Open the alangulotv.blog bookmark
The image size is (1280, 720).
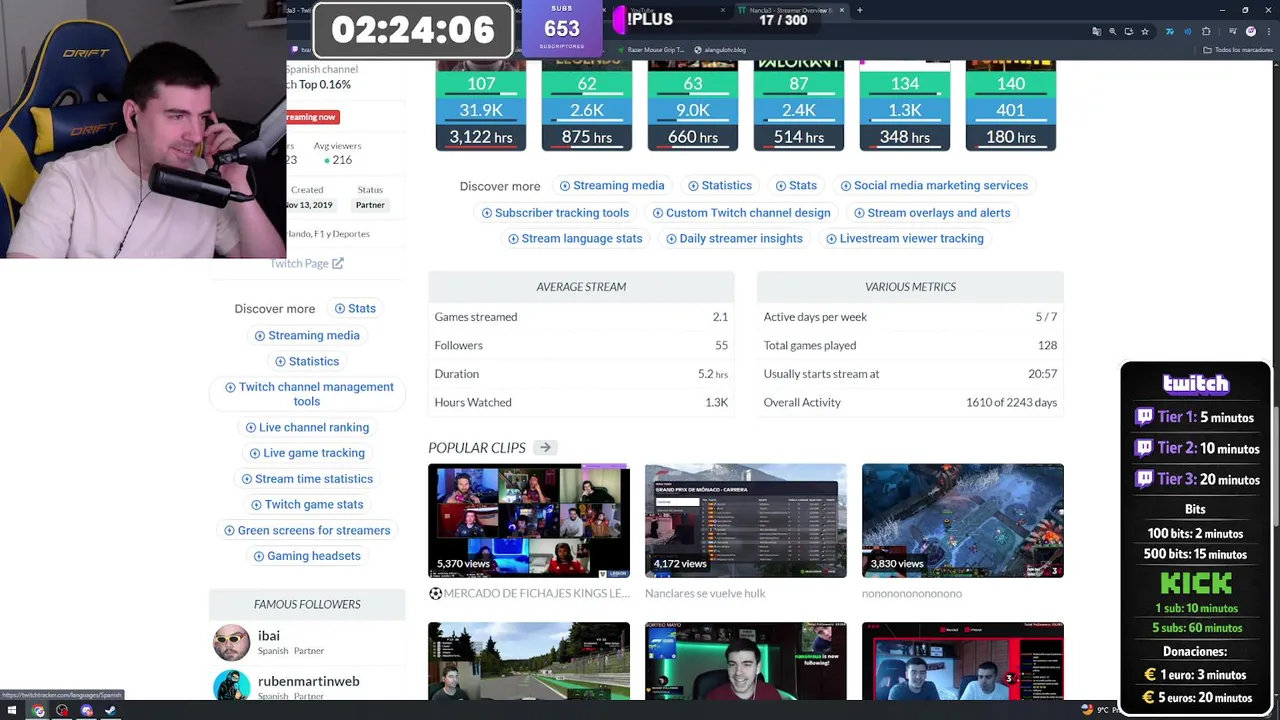[x=720, y=49]
